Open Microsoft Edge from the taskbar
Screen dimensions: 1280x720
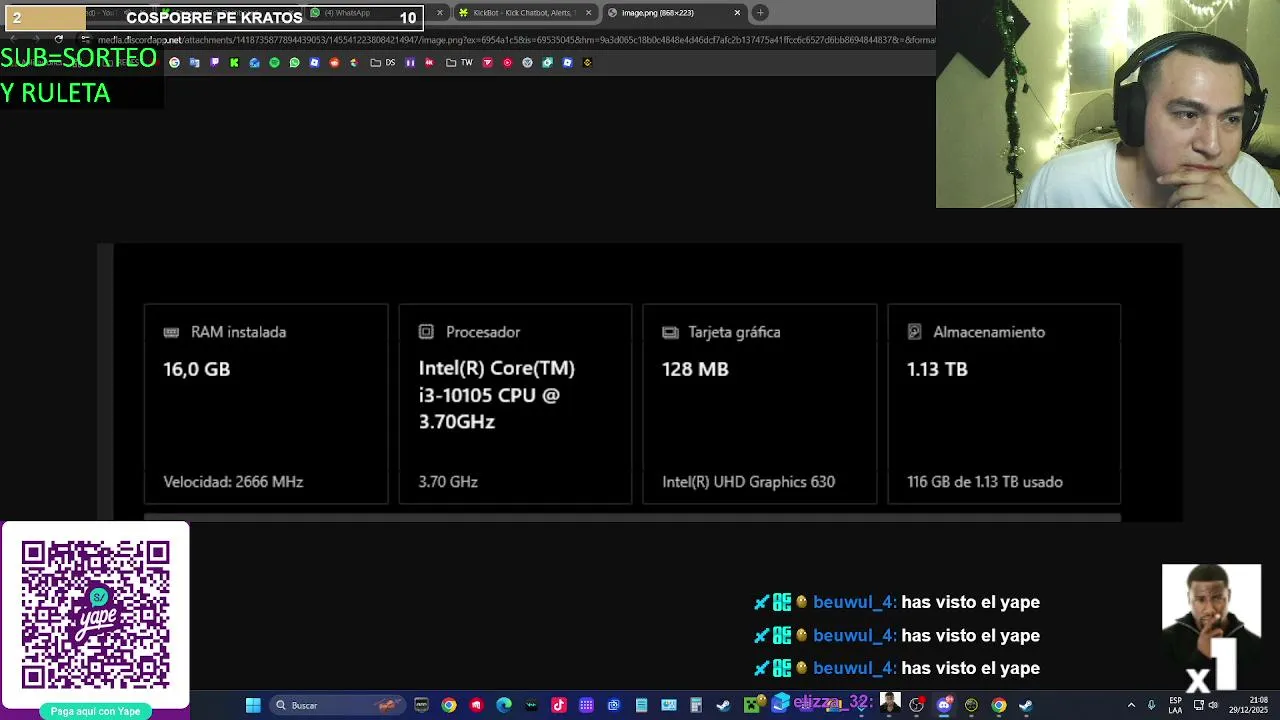point(503,705)
